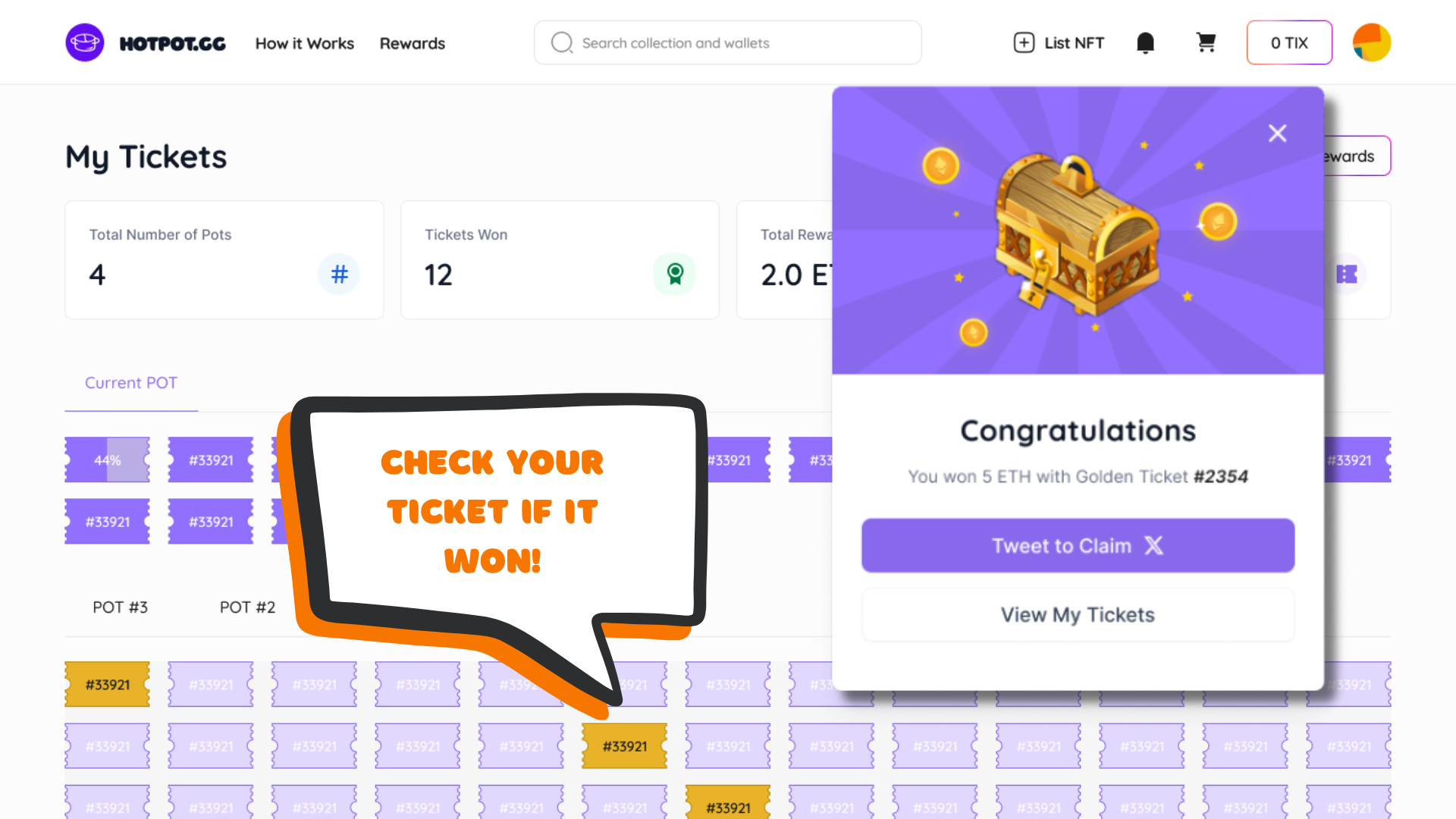The image size is (1456, 819).
Task: Close the Congratulations popup
Action: (1277, 133)
